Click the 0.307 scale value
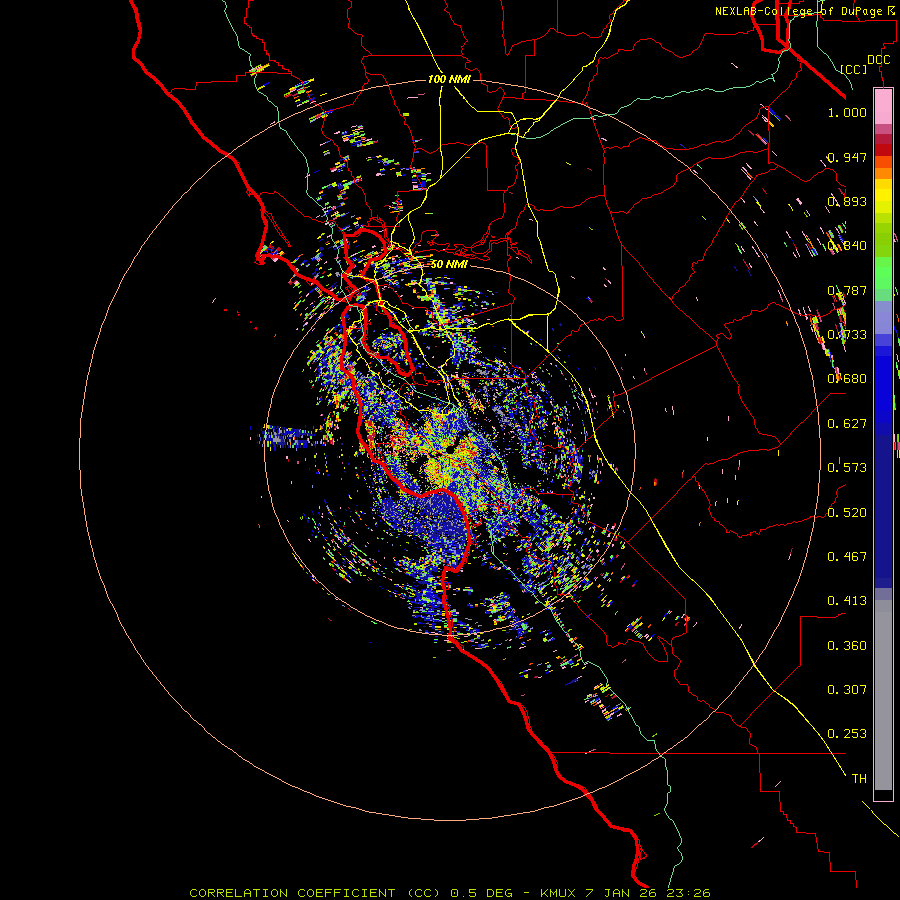The height and width of the screenshot is (900, 900). click(x=847, y=690)
